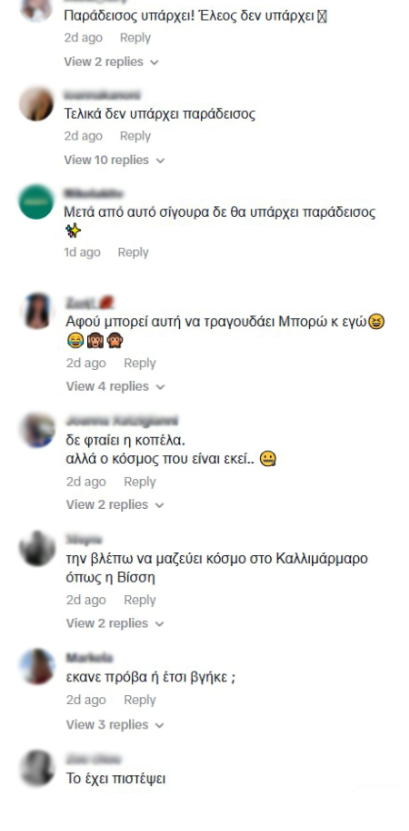The width and height of the screenshot is (409, 831).
Task: Reply to 'Αφού μπορεί αυτή να τραγουδάει' comment
Action: [x=140, y=363]
